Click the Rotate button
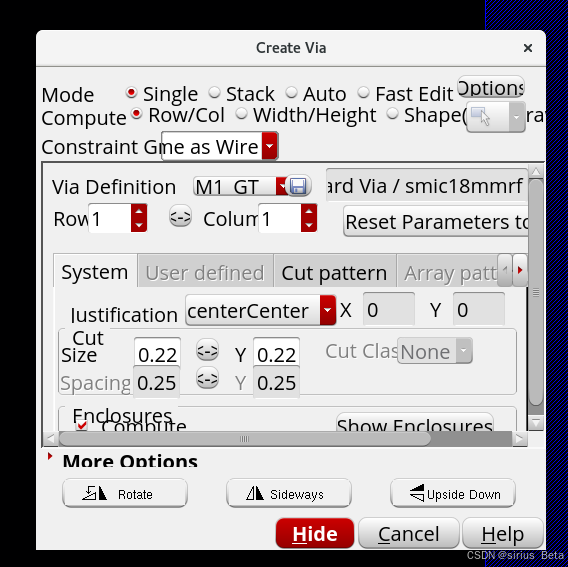The height and width of the screenshot is (567, 568). [x=125, y=493]
